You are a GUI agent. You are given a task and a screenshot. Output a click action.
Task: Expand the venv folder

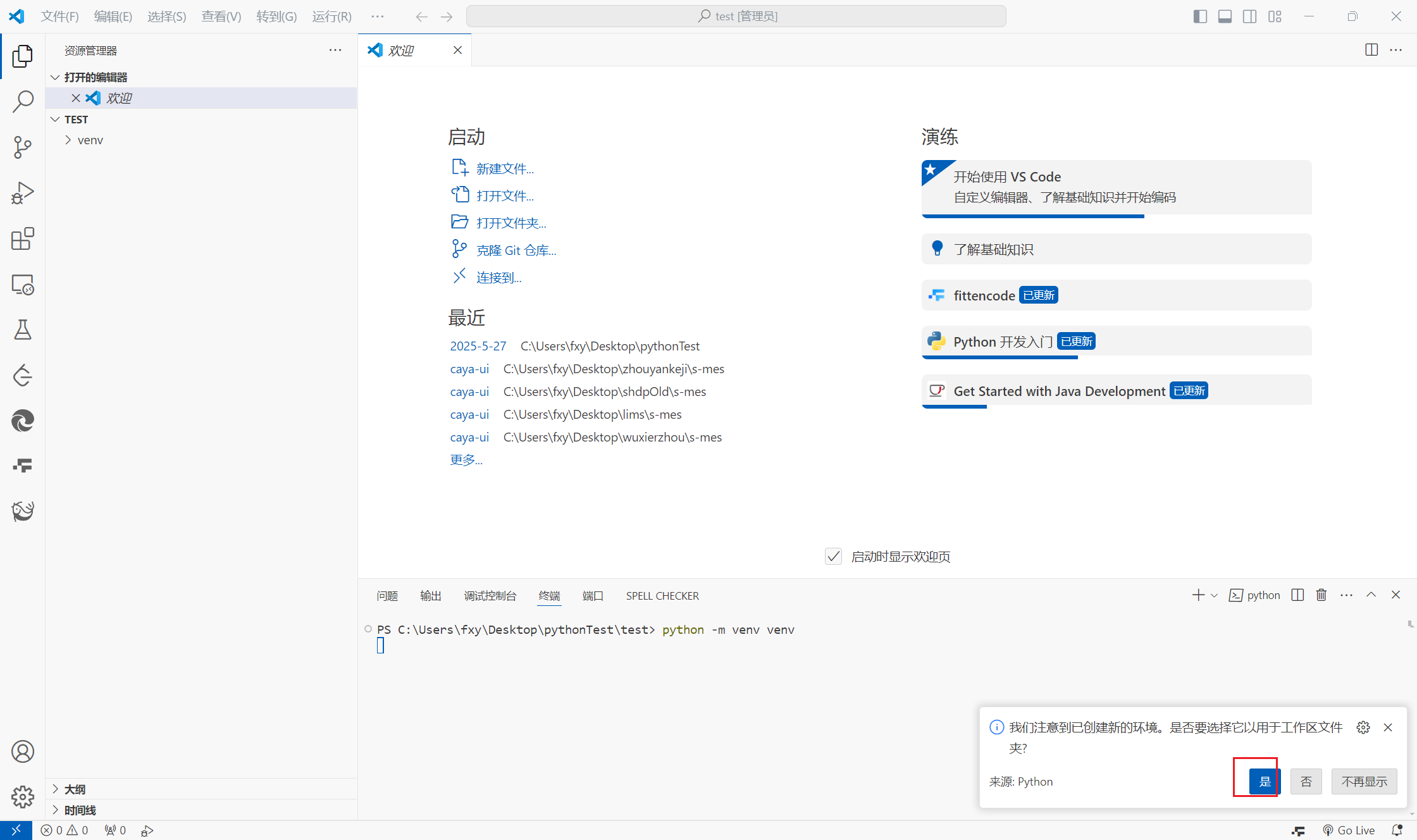pyautogui.click(x=90, y=140)
